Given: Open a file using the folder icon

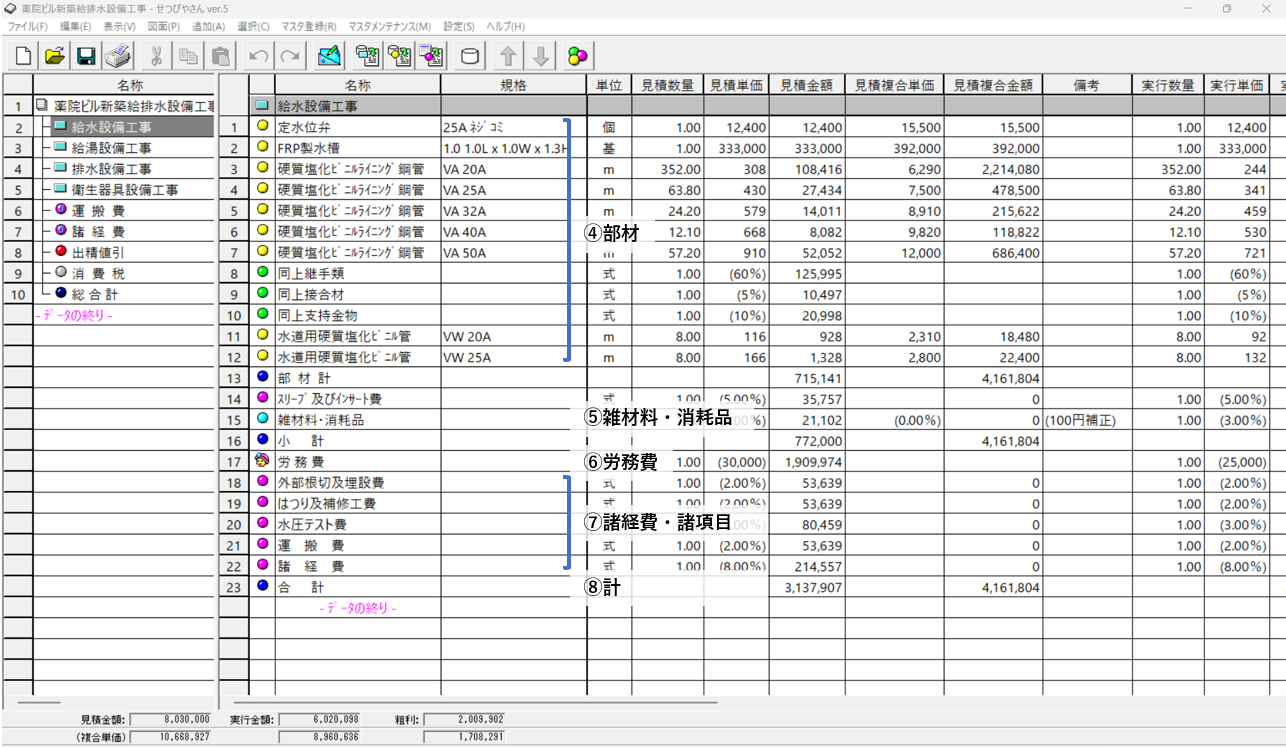Looking at the screenshot, I should tap(54, 56).
